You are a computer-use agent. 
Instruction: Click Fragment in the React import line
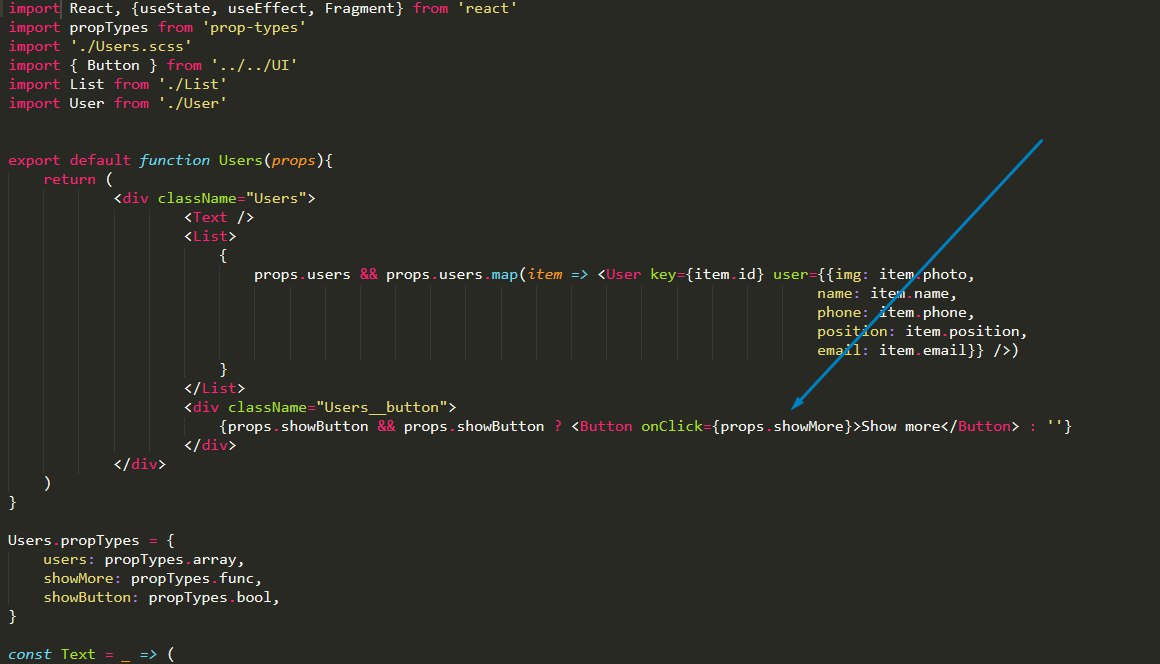360,8
